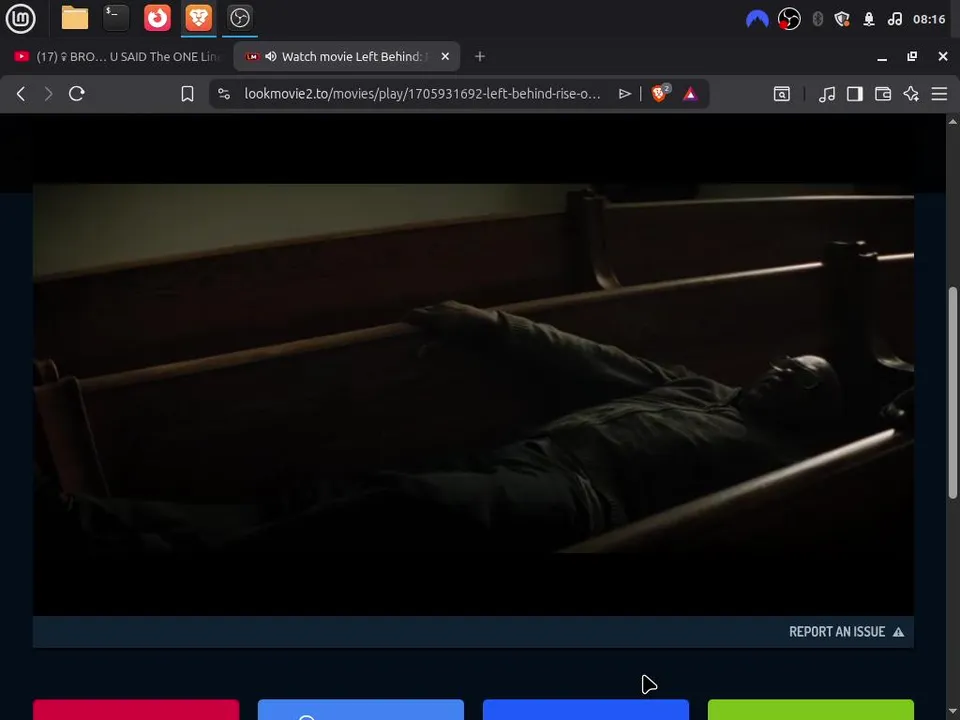Click the scrollbar down arrow
Viewport: 960px width, 720px height.
point(953,713)
